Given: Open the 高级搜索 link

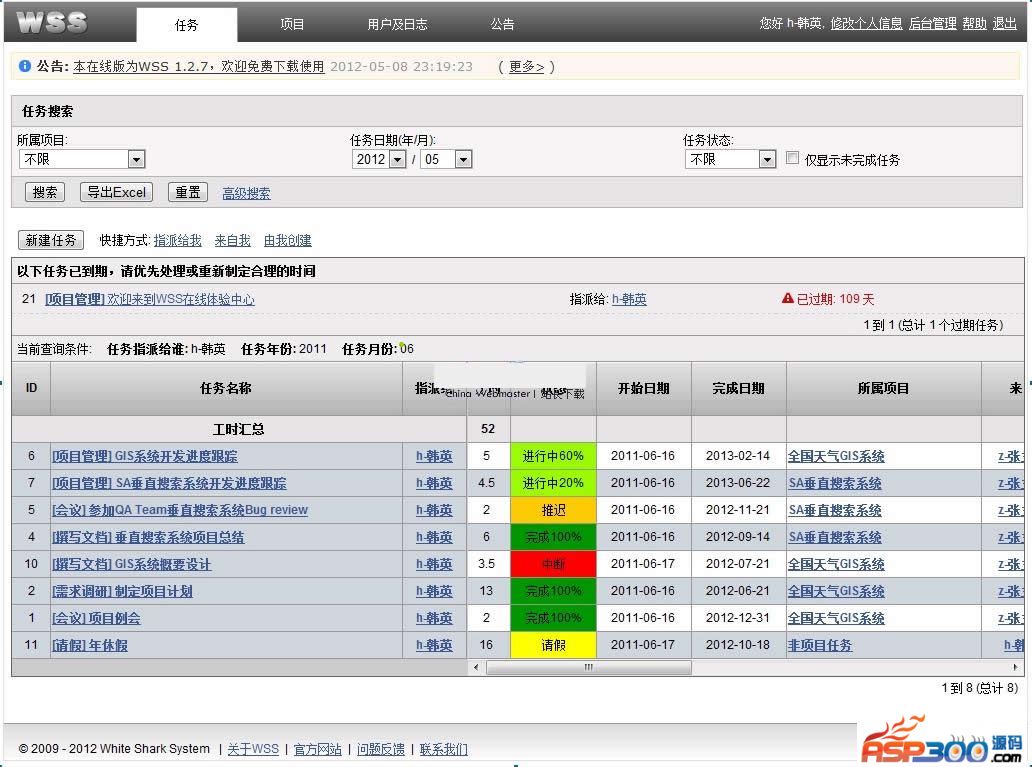Looking at the screenshot, I should tap(246, 193).
